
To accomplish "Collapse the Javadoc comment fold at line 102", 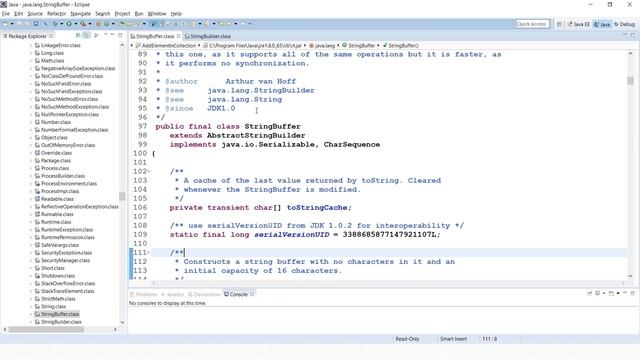I will [x=149, y=171].
